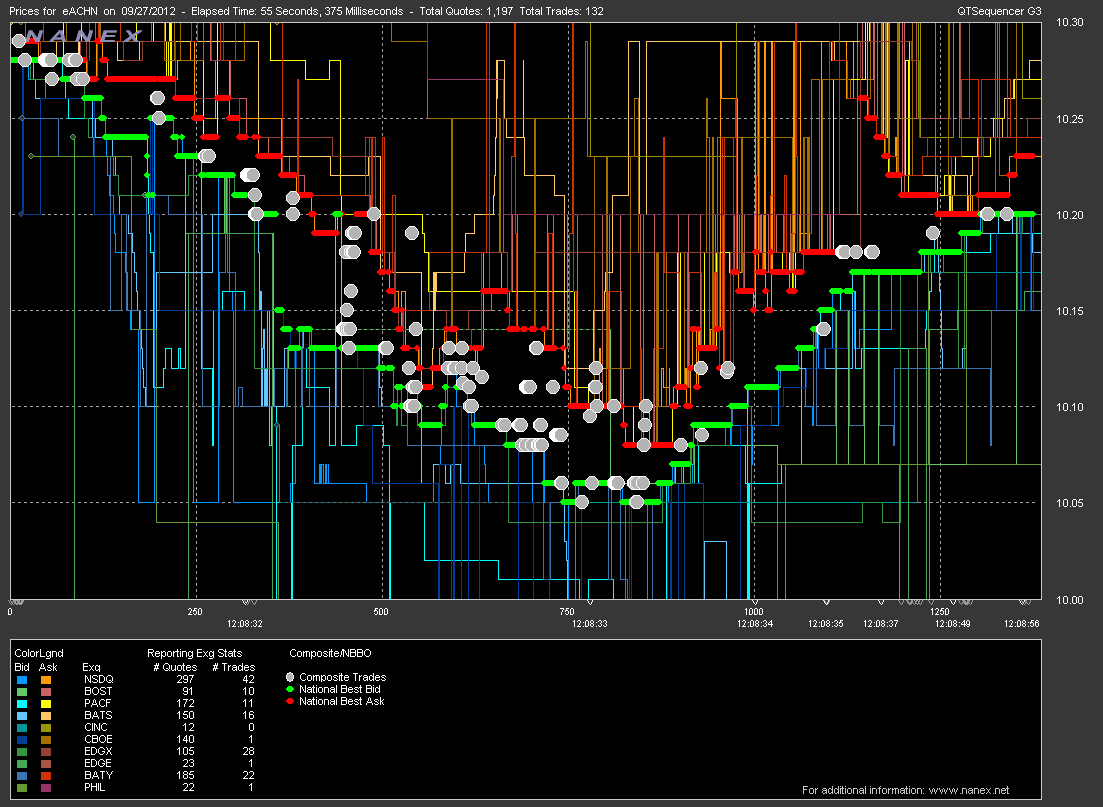Click the 10.05 price axis label
The width and height of the screenshot is (1103, 807).
pyautogui.click(x=1069, y=503)
